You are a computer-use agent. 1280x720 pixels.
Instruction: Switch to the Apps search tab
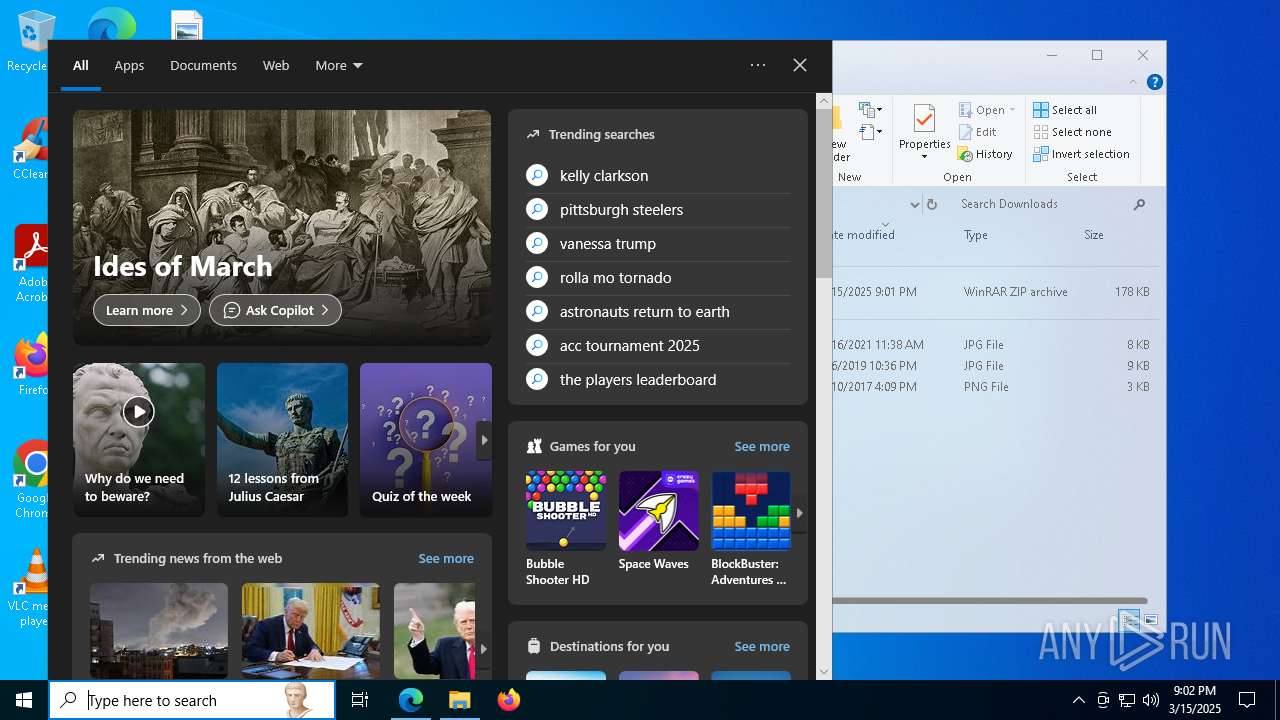tap(129, 65)
